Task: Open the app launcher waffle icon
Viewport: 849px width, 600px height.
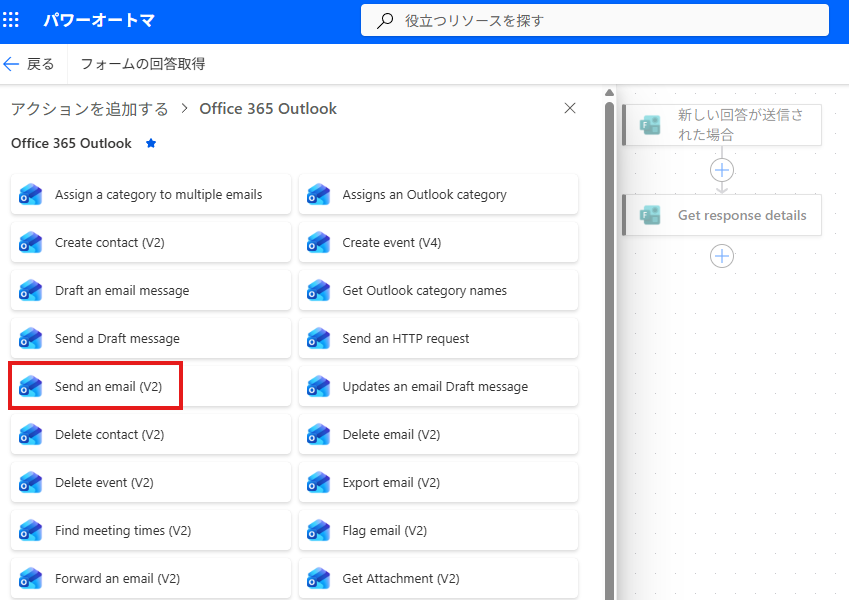Action: (11, 21)
